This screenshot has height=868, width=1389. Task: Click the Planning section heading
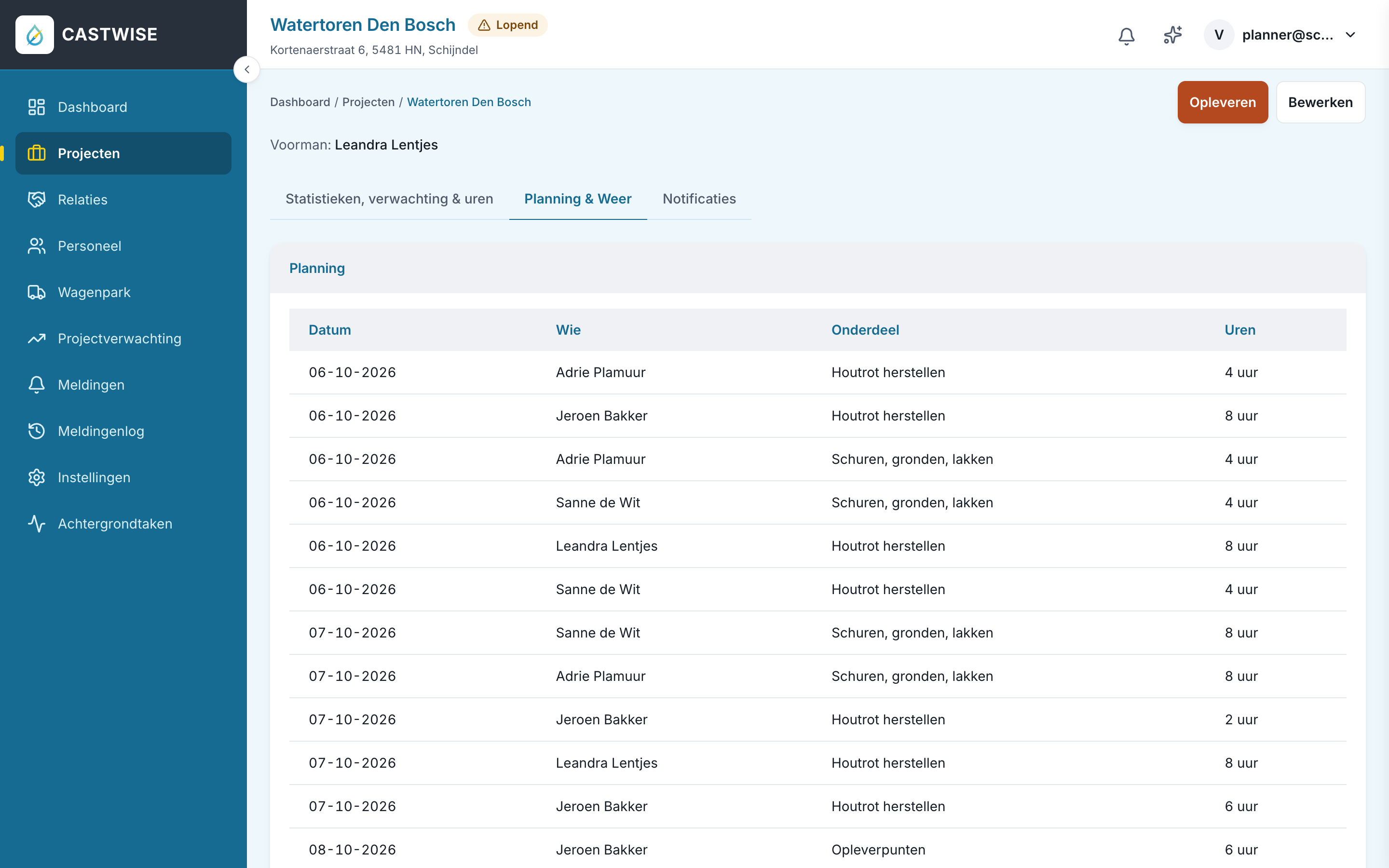tap(317, 268)
